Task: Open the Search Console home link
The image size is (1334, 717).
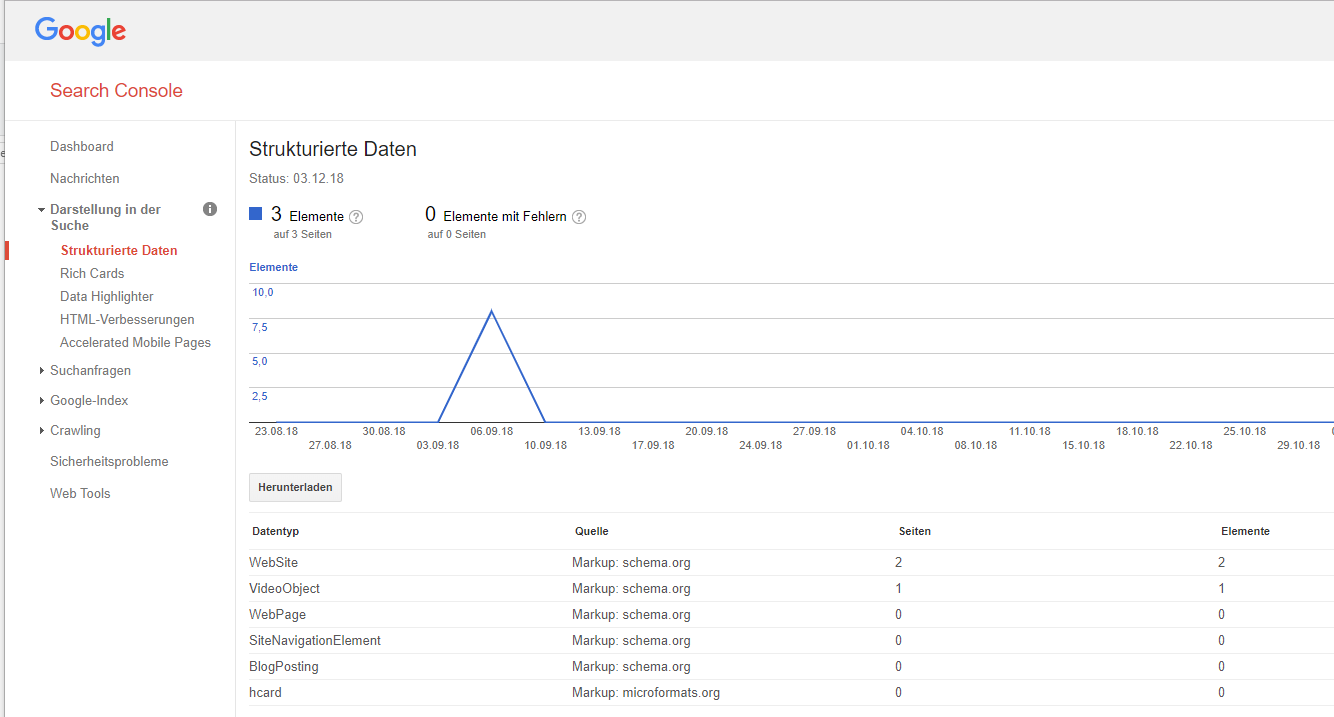Action: (116, 91)
